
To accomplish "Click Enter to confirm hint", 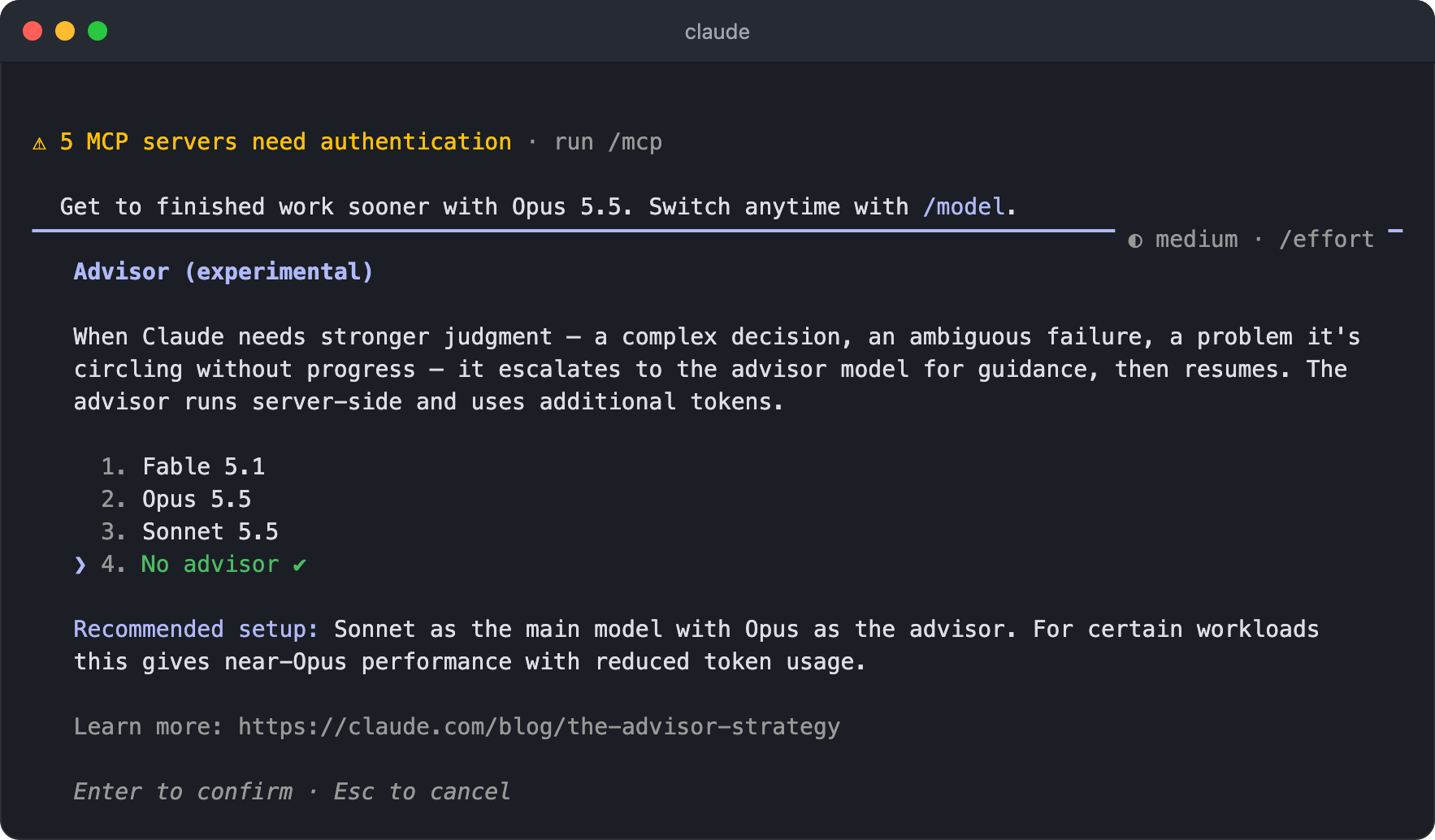I will (x=183, y=791).
